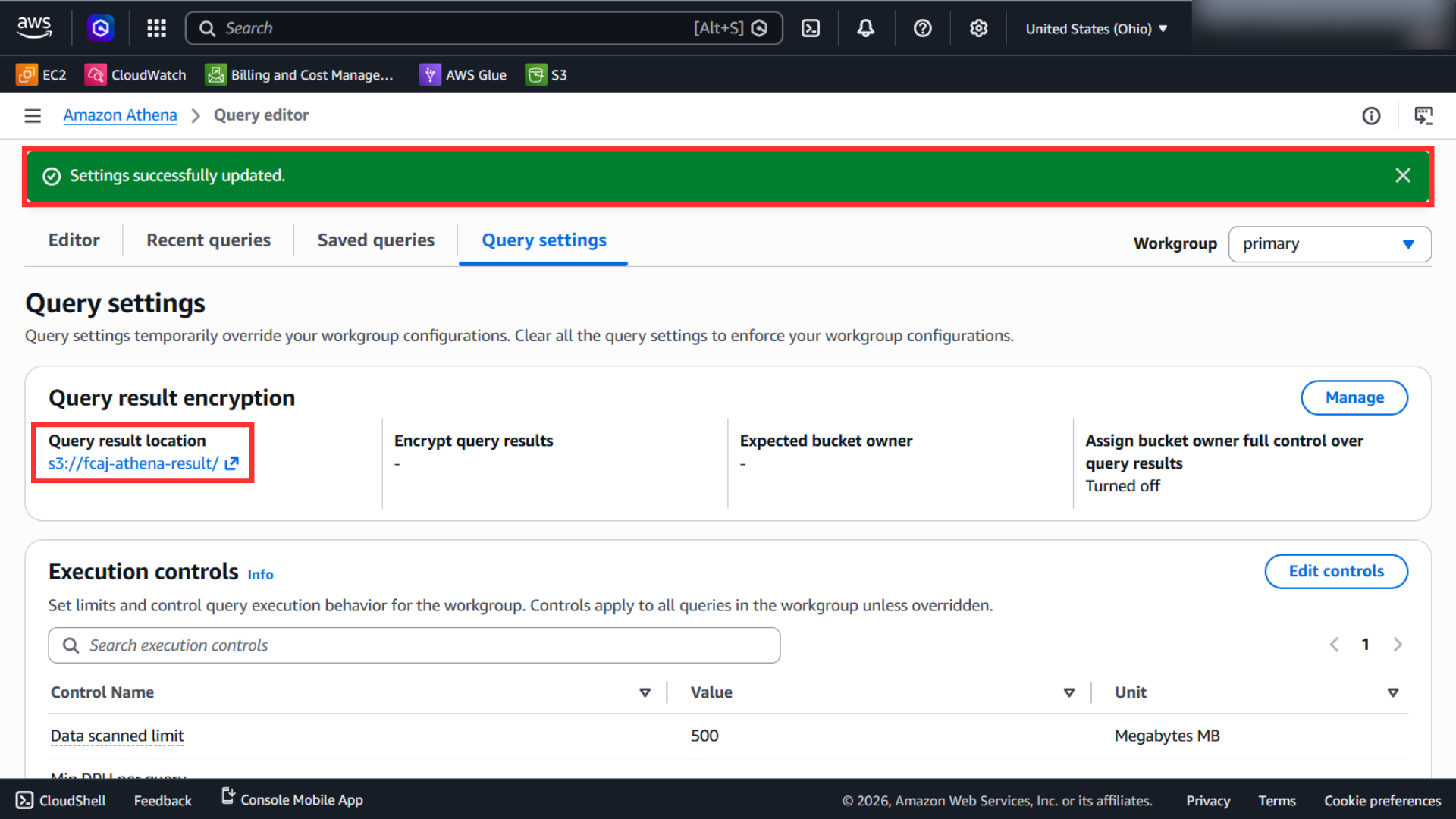Open the Amazon Athena breadcrumb link

(120, 115)
